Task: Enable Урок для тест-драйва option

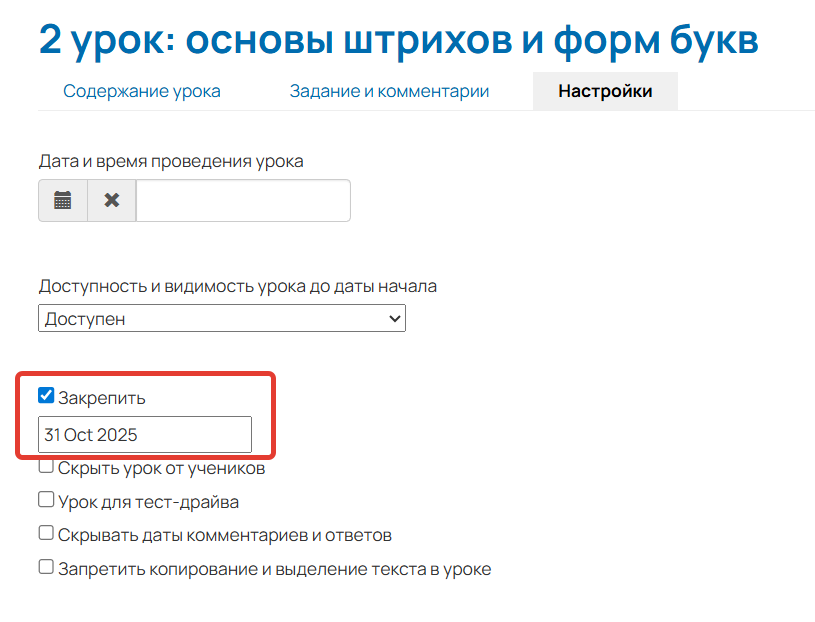Action: click(x=45, y=499)
